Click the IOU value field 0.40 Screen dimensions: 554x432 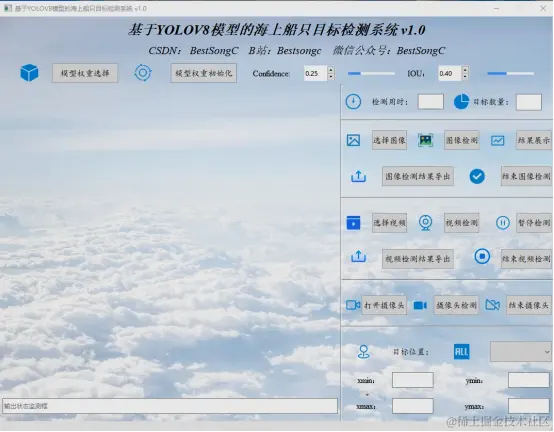[450, 73]
